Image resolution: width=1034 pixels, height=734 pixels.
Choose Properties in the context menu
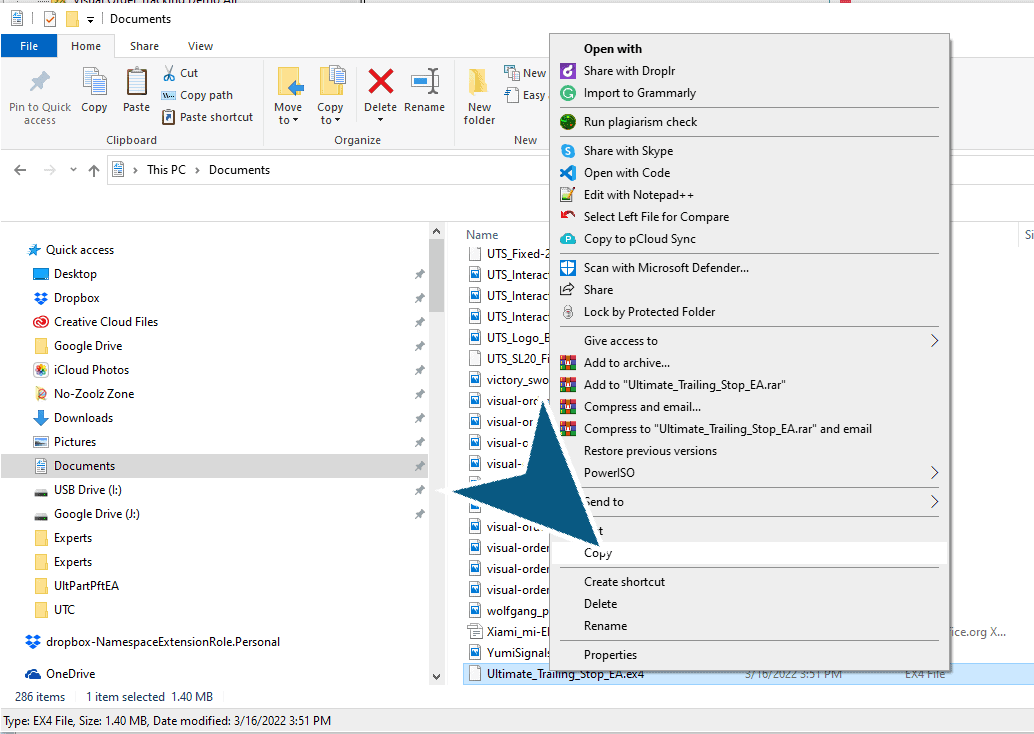[610, 655]
